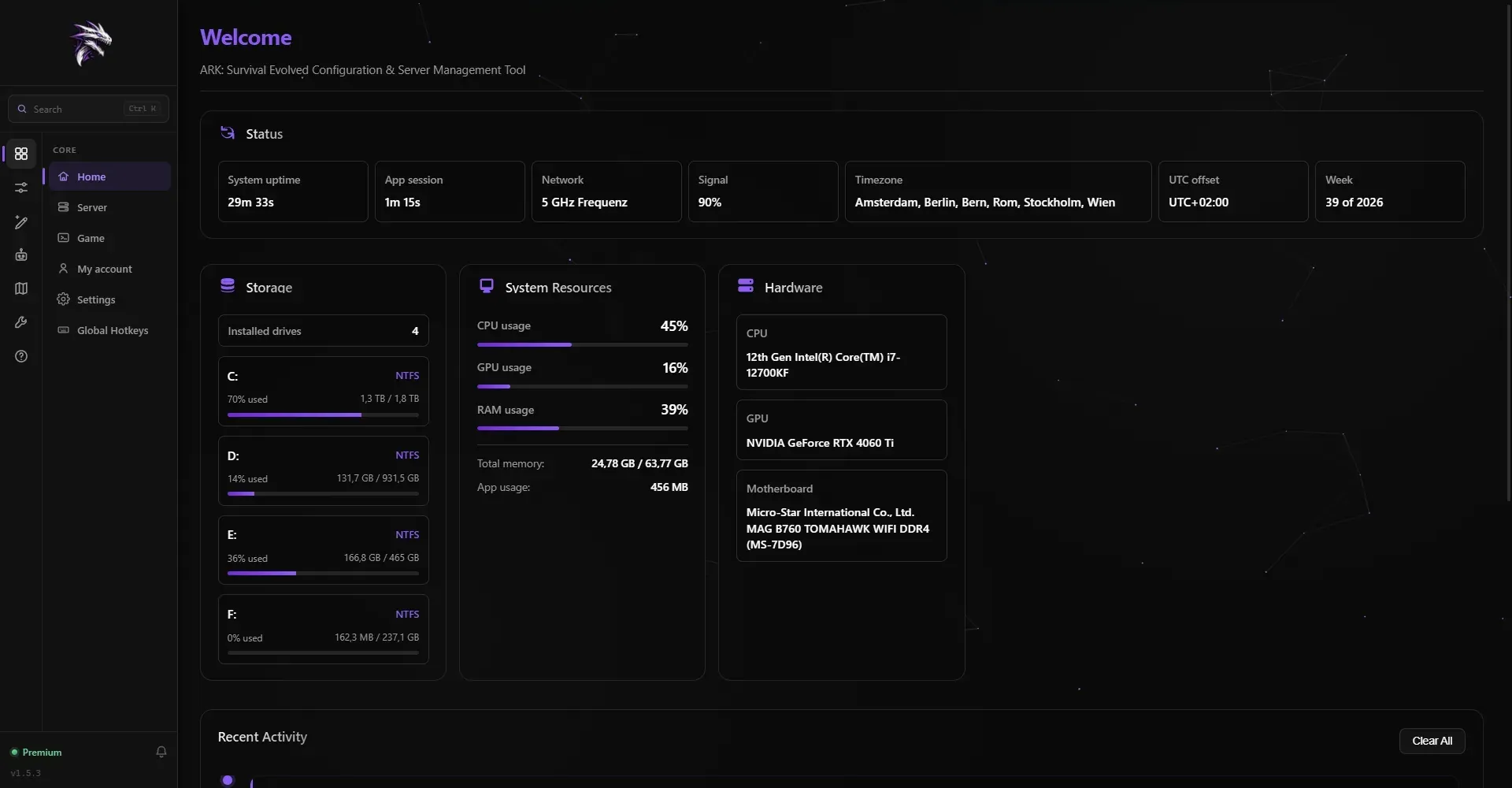Select the Signal 90% card

(x=763, y=191)
